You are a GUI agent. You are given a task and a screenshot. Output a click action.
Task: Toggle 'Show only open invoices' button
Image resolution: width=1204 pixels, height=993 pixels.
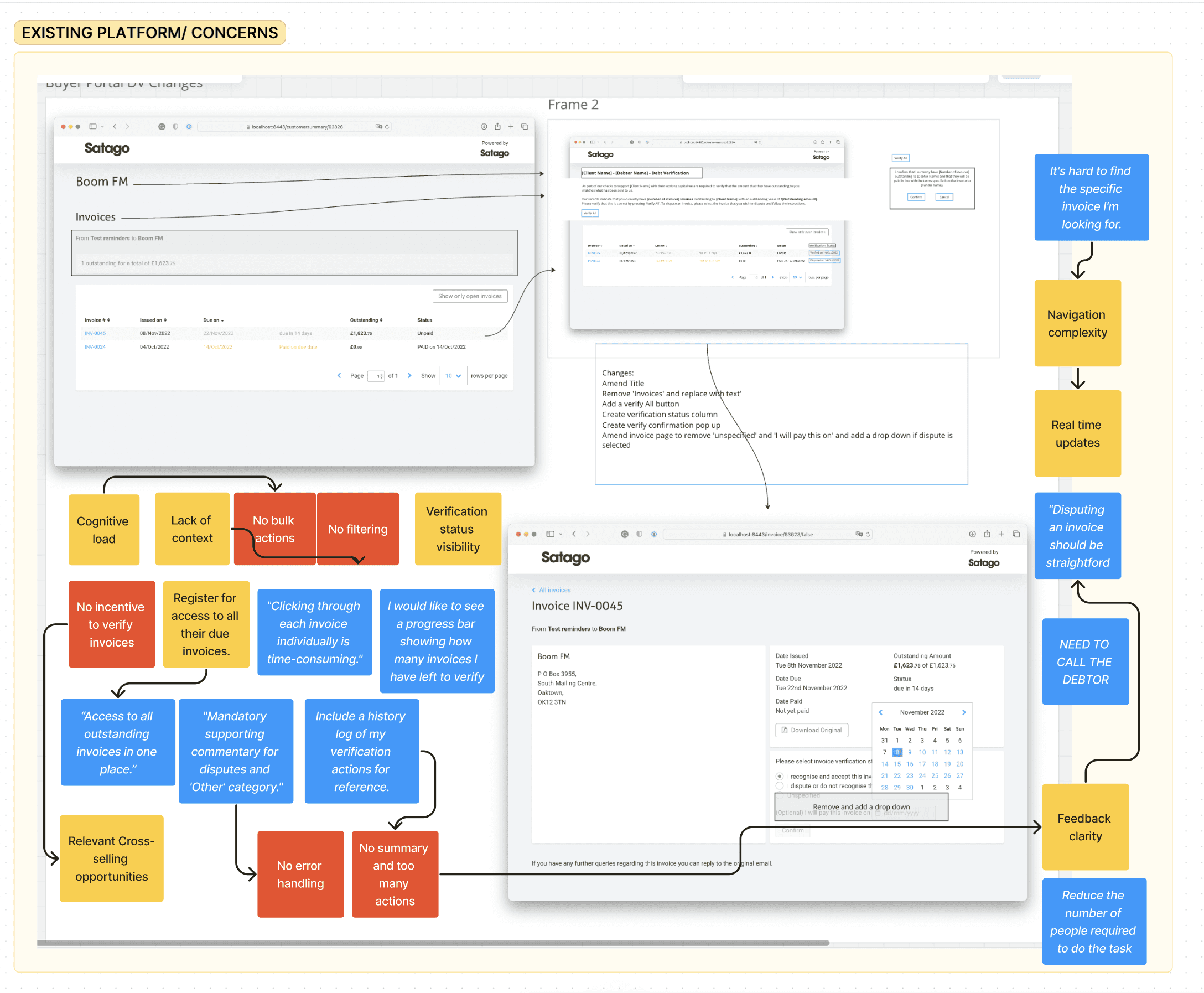click(x=469, y=296)
